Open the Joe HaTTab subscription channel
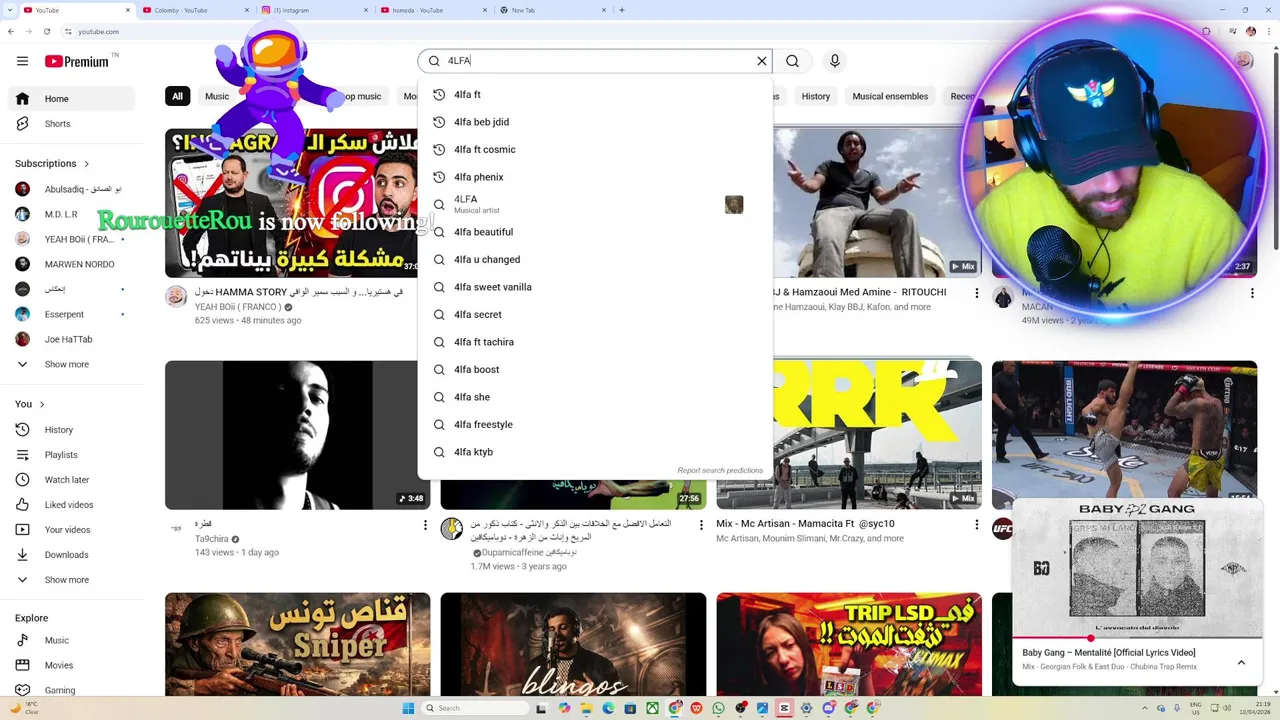1280x720 pixels. (71, 340)
